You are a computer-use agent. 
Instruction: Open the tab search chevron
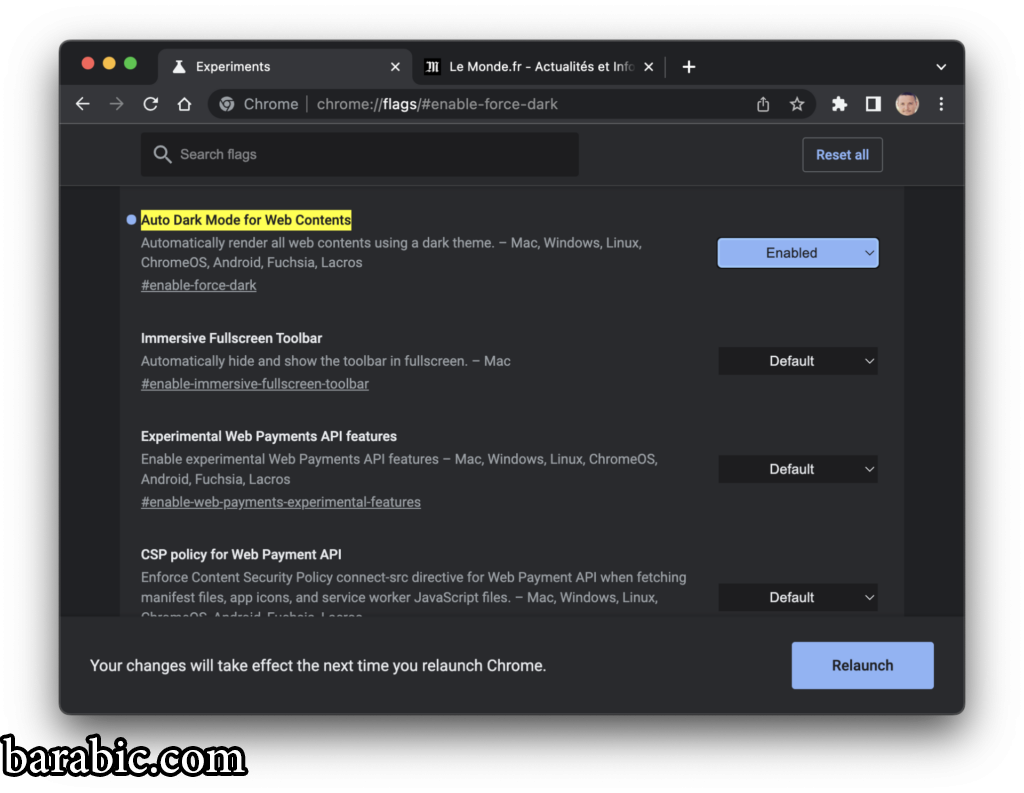click(x=941, y=67)
